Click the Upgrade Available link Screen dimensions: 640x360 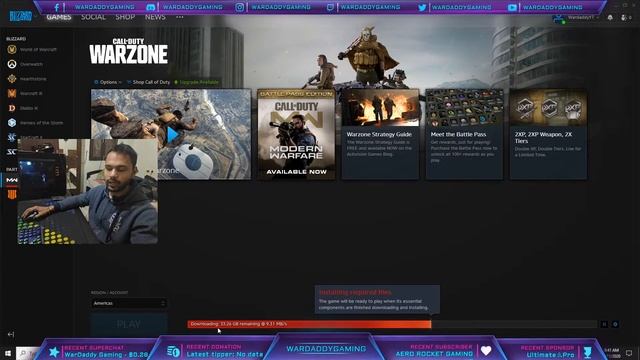[197, 82]
